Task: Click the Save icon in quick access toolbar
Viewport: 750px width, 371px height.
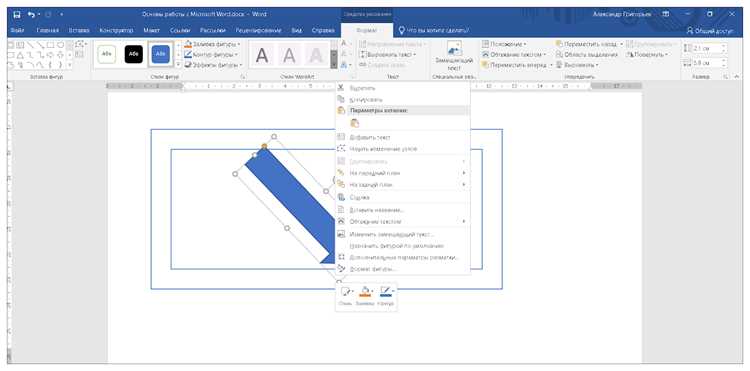Action: click(x=17, y=15)
